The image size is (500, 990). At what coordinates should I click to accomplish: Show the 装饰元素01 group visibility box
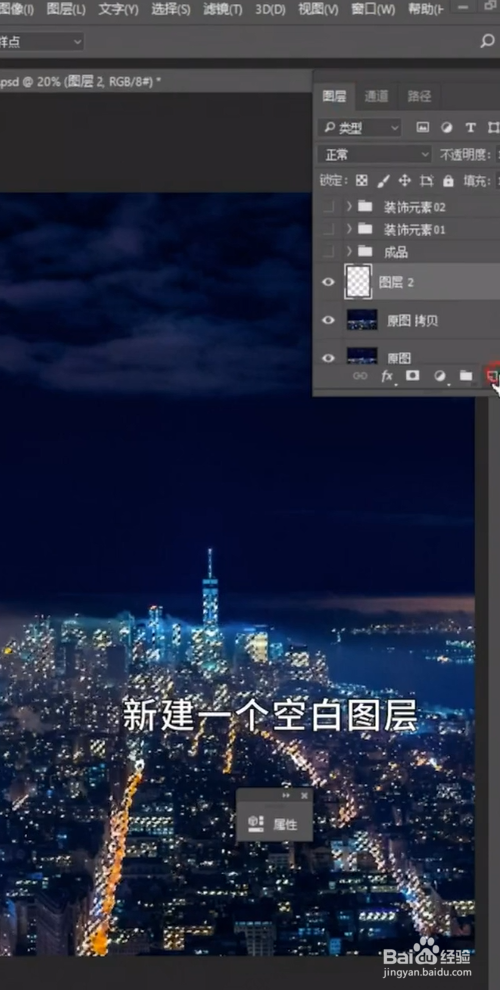328,229
